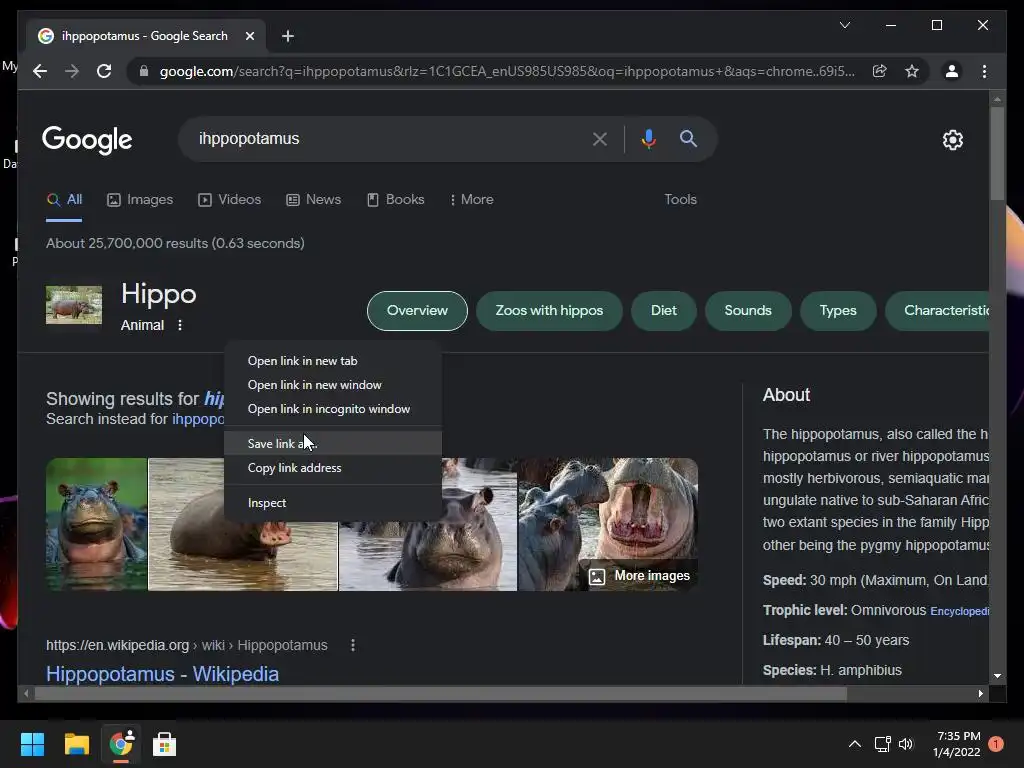This screenshot has width=1024, height=768.
Task: Open the first hippo image on the left
Action: point(97,524)
